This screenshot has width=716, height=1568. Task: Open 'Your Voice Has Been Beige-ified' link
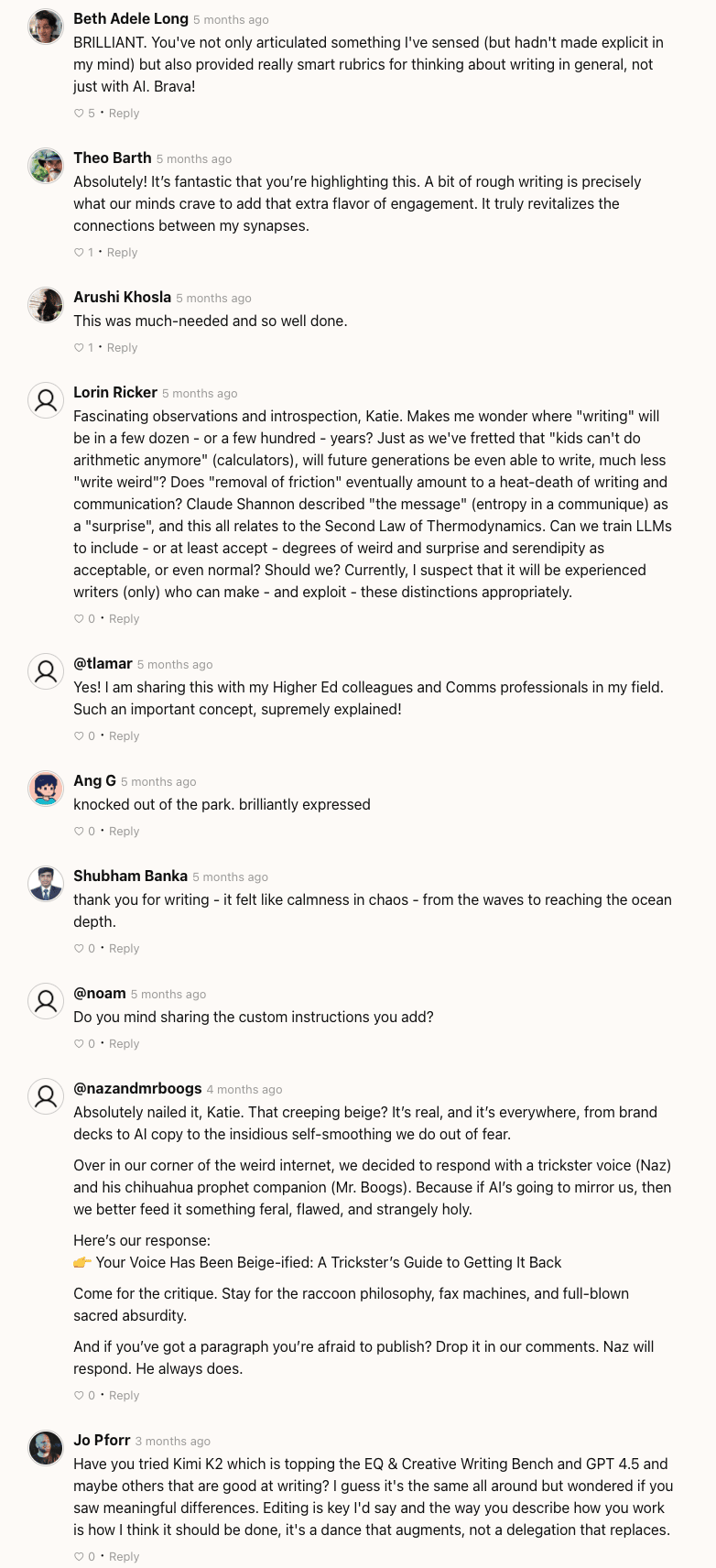pos(329,1262)
